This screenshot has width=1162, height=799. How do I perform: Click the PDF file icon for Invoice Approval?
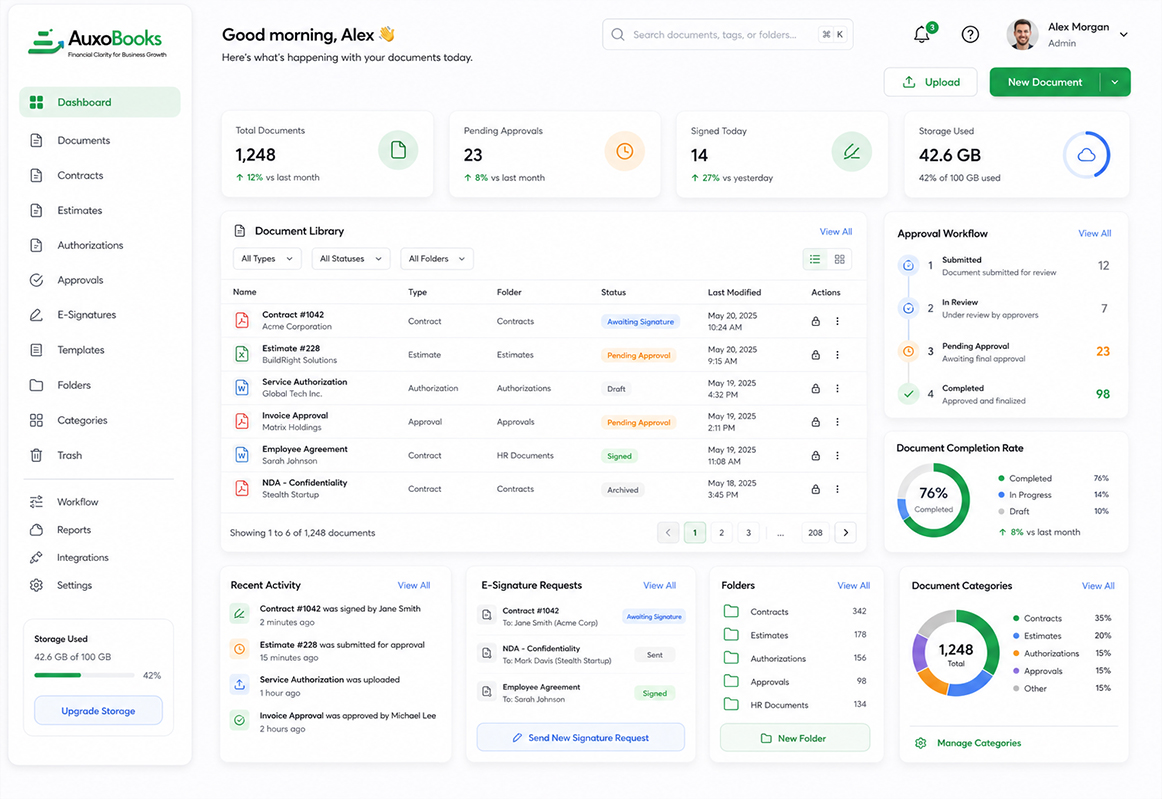tap(242, 421)
